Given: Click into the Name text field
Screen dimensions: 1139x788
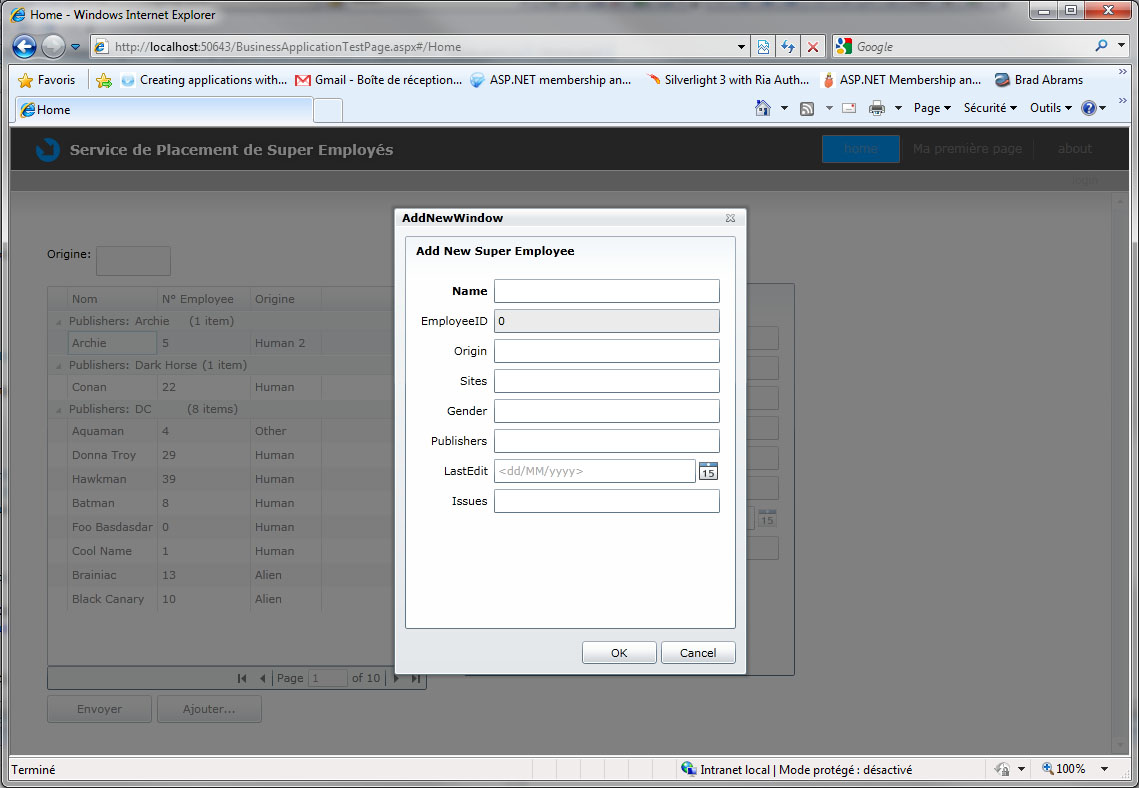Looking at the screenshot, I should [x=606, y=291].
